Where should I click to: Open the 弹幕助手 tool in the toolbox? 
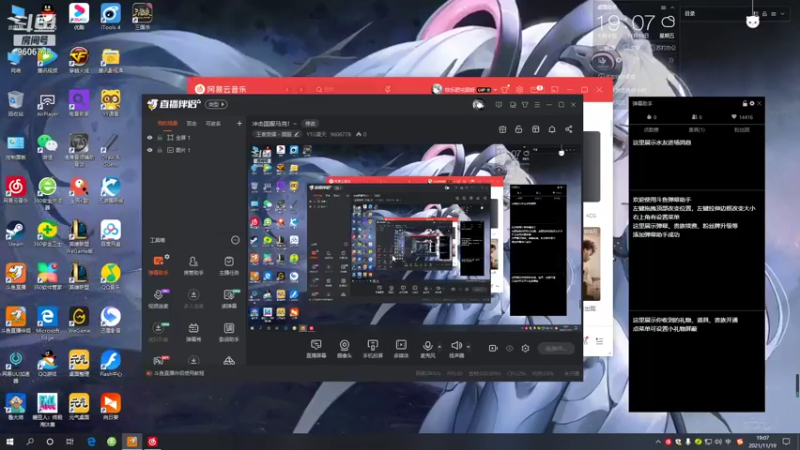(158, 266)
